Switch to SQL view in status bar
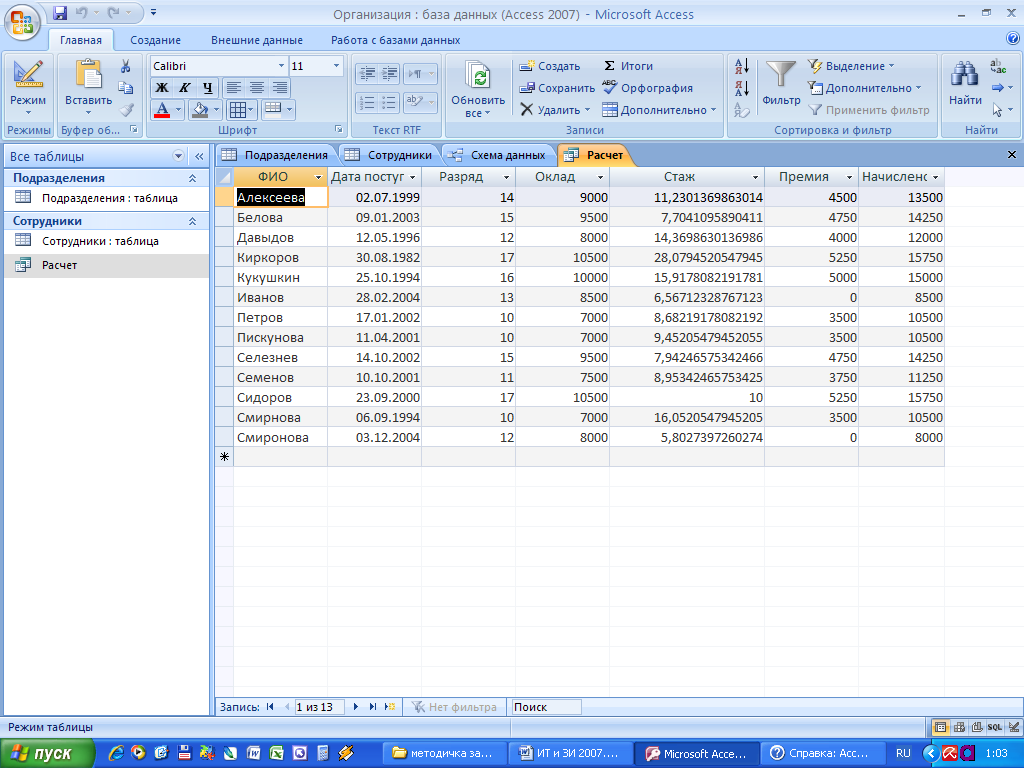The height and width of the screenshot is (768, 1024). coord(995,727)
